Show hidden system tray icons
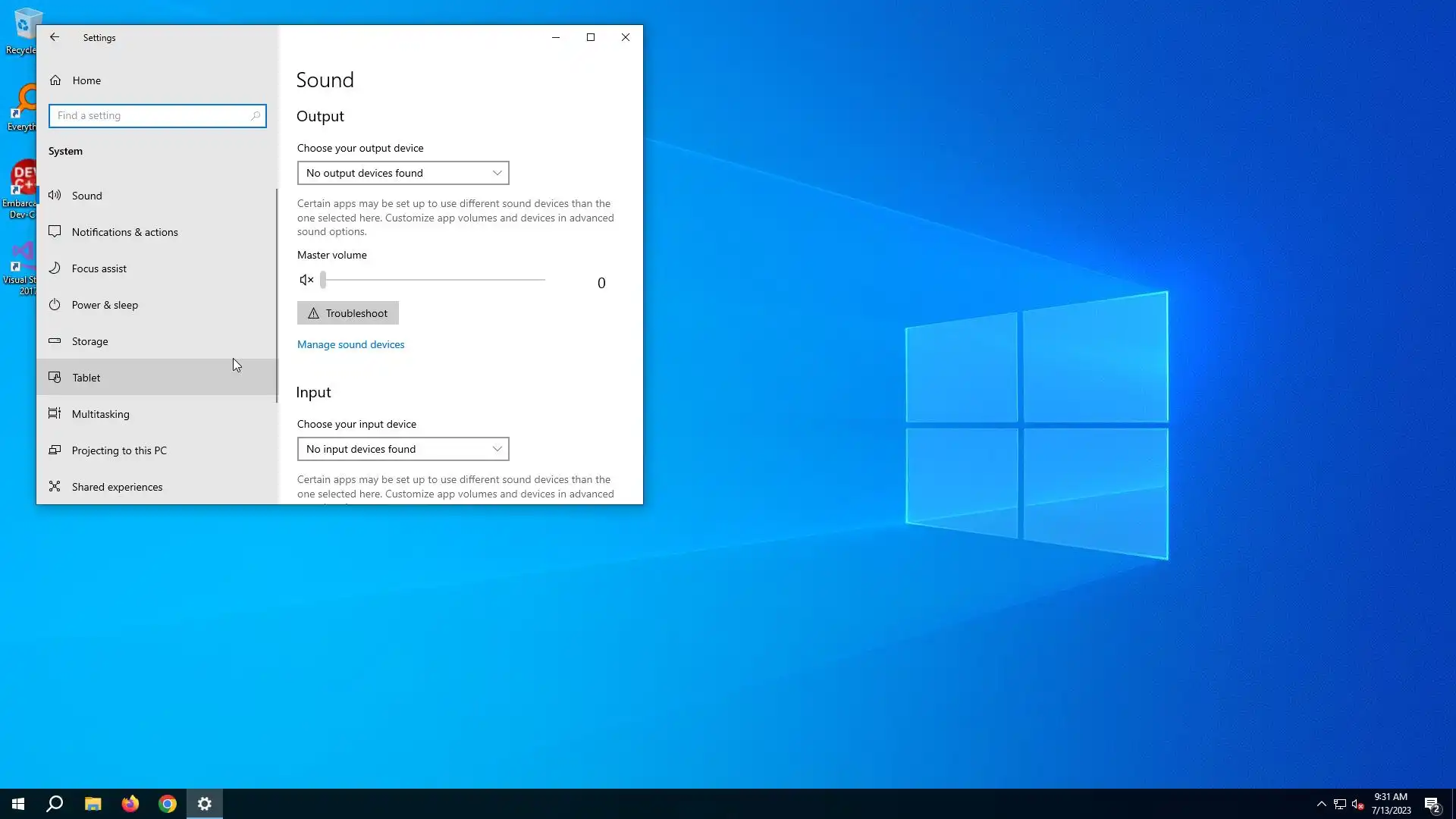The image size is (1456, 819). click(x=1321, y=804)
